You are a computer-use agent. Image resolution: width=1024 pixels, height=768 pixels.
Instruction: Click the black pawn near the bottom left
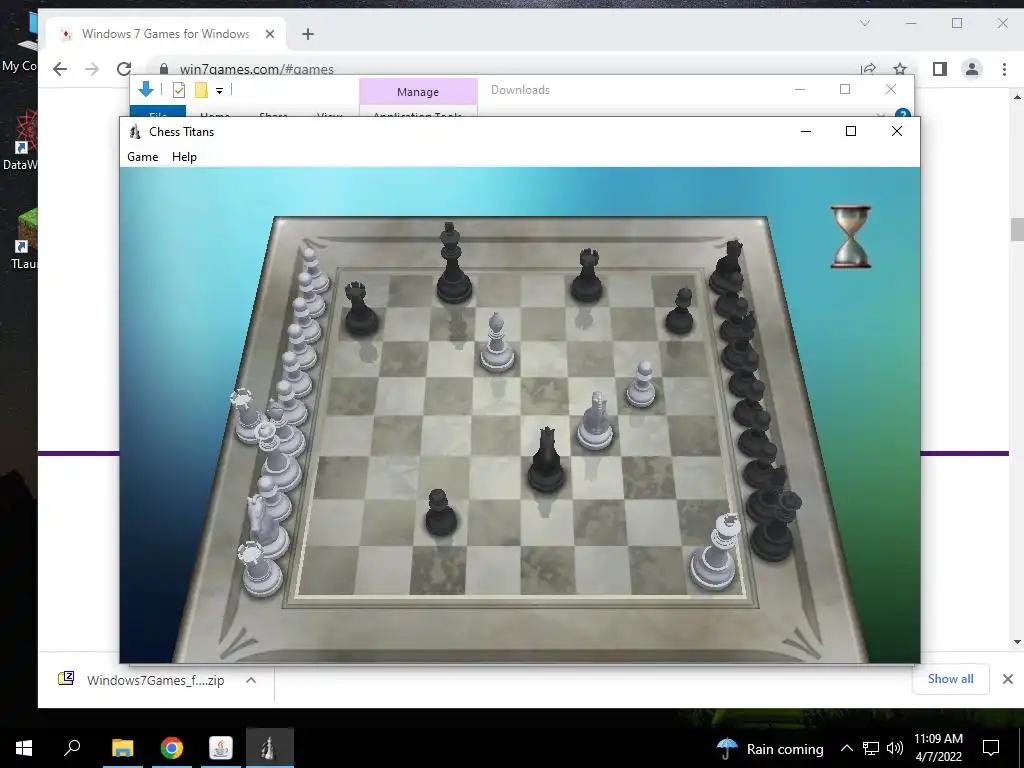441,514
